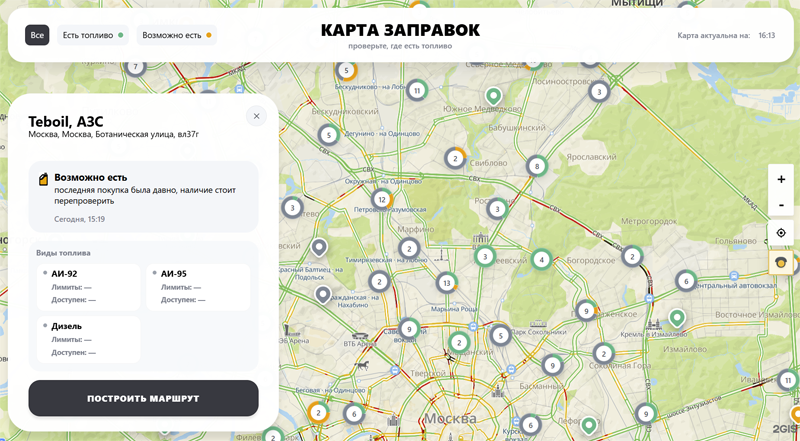Expand cluster of 8 near Свиблово
The image size is (800, 441).
click(537, 166)
